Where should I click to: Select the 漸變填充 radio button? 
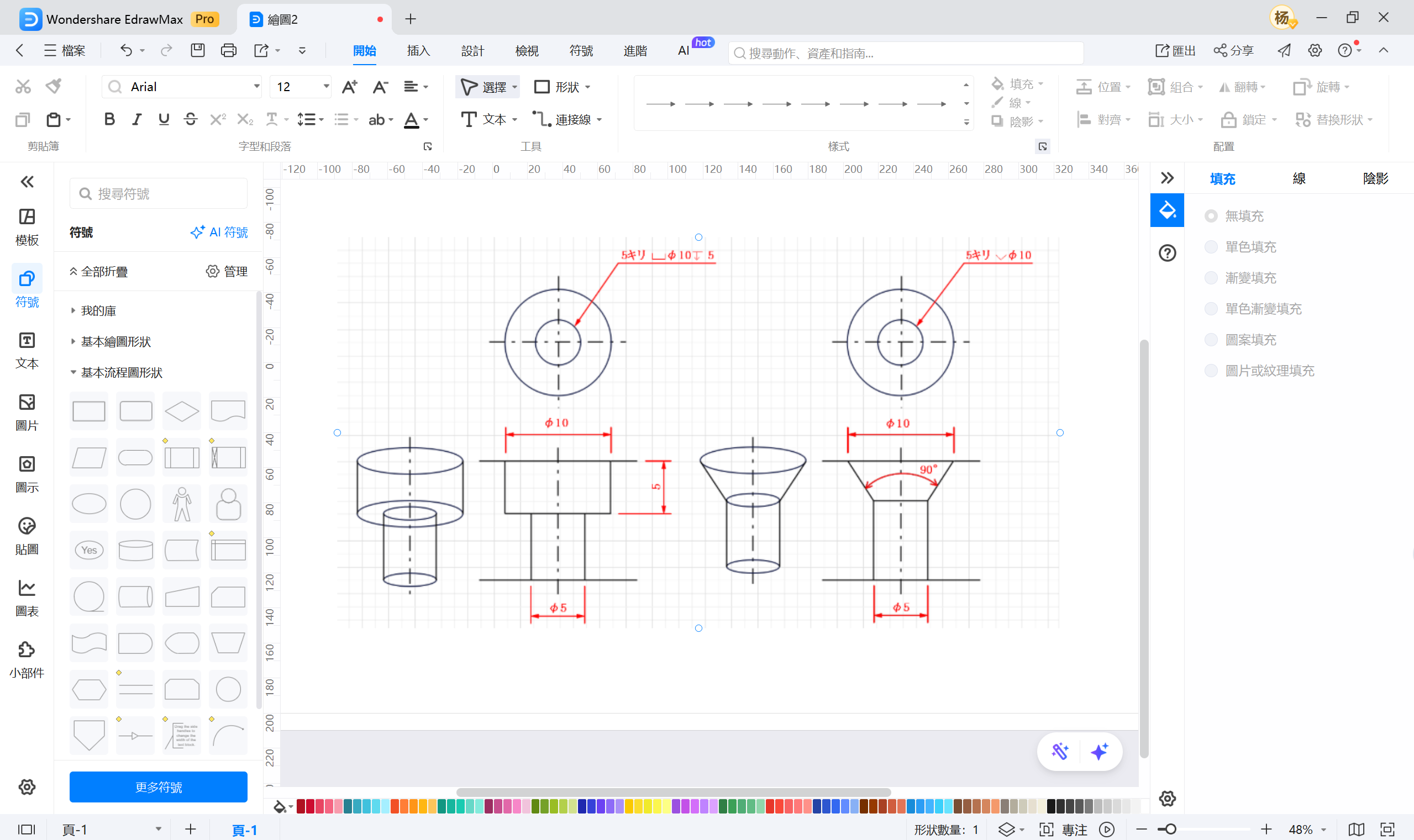1211,278
